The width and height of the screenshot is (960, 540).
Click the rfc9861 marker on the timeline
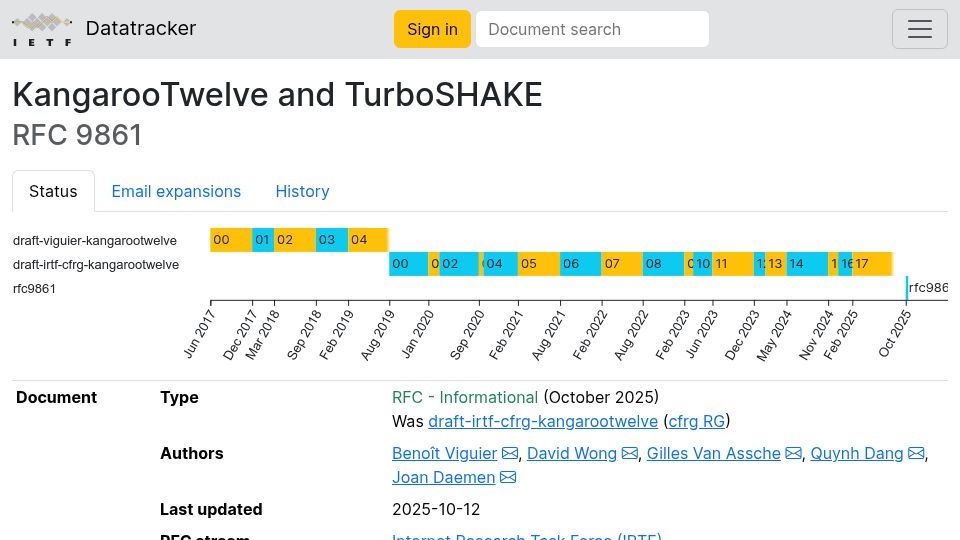[x=927, y=288]
